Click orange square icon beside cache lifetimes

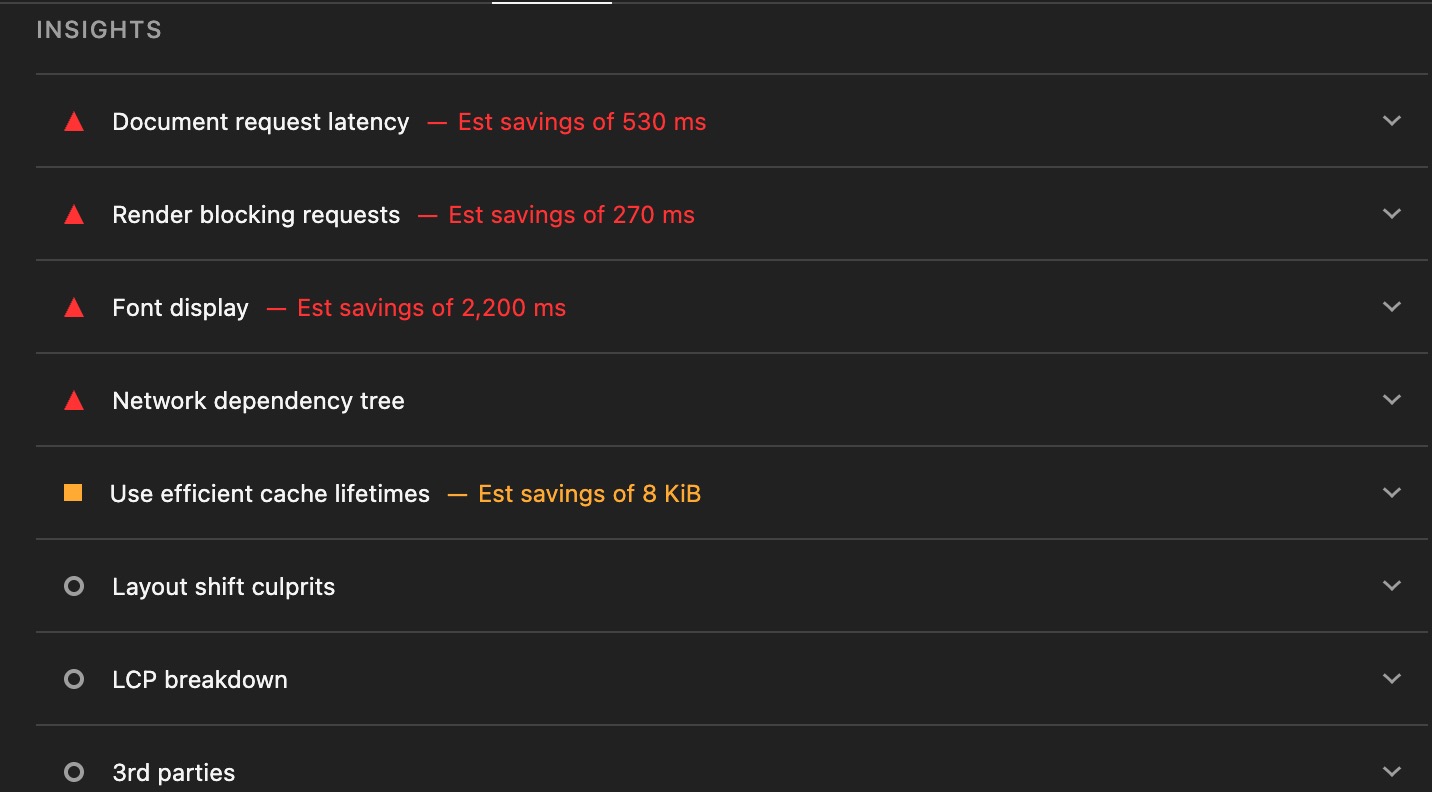click(x=73, y=493)
